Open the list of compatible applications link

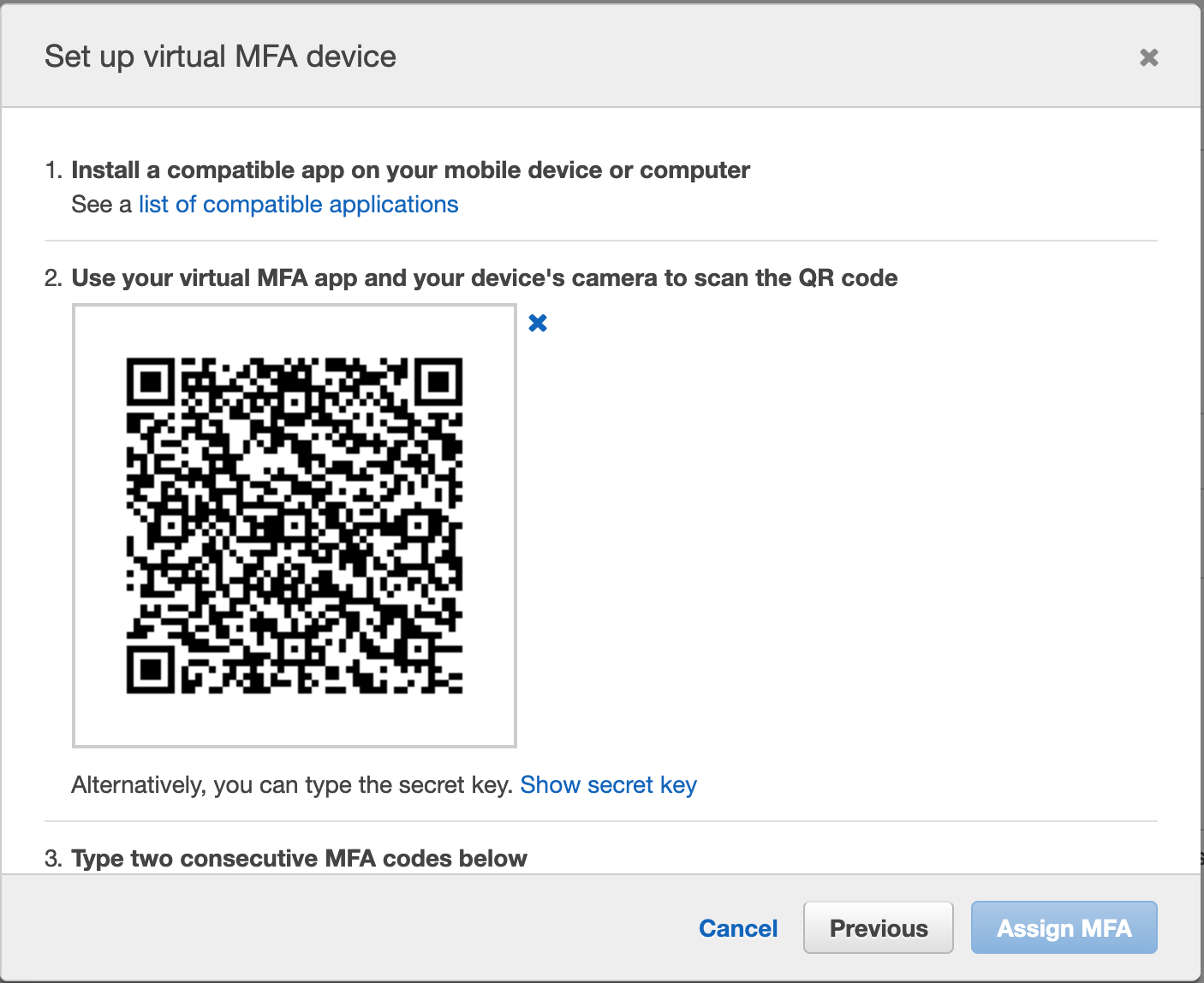[299, 205]
